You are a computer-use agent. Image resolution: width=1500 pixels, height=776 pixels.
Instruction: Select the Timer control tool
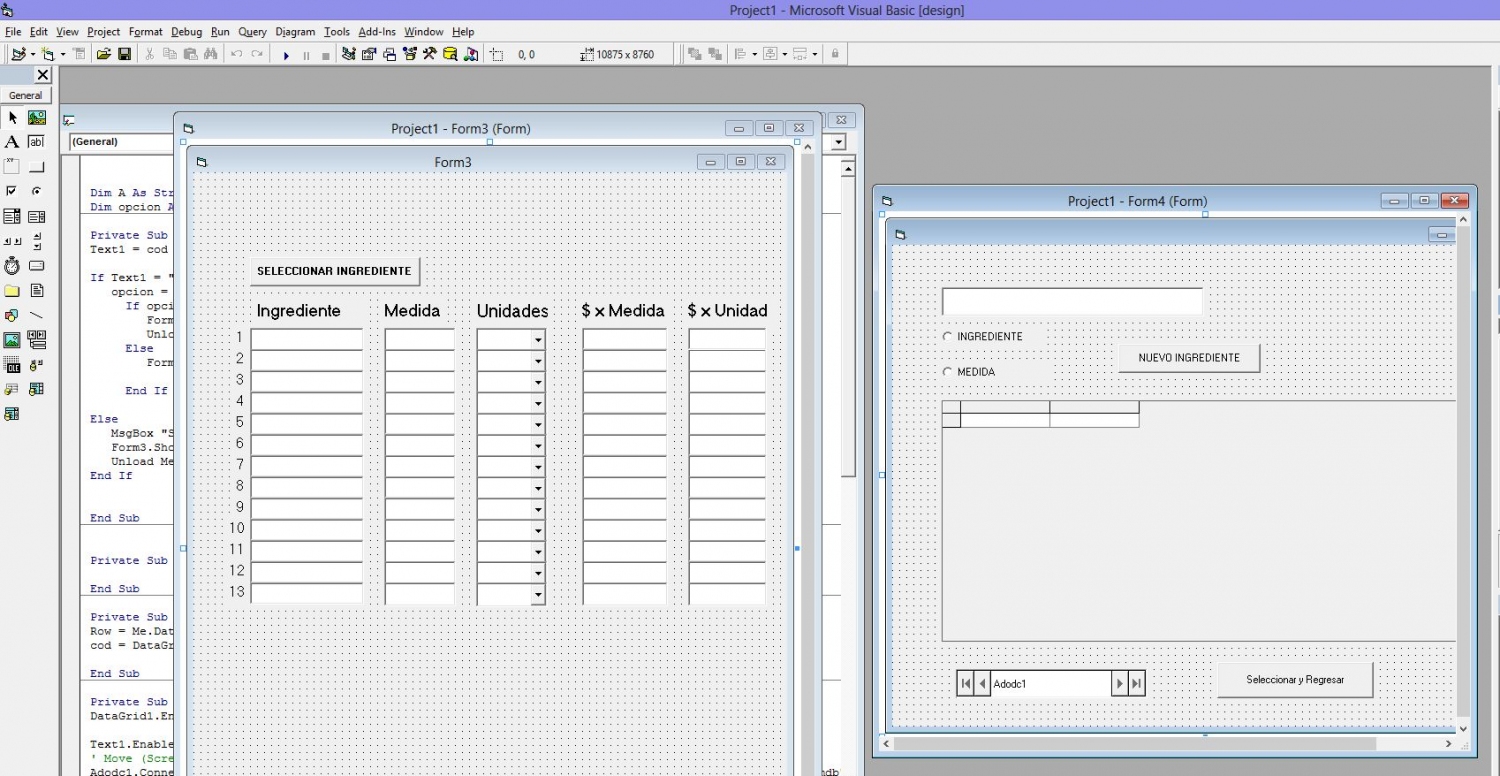click(13, 266)
